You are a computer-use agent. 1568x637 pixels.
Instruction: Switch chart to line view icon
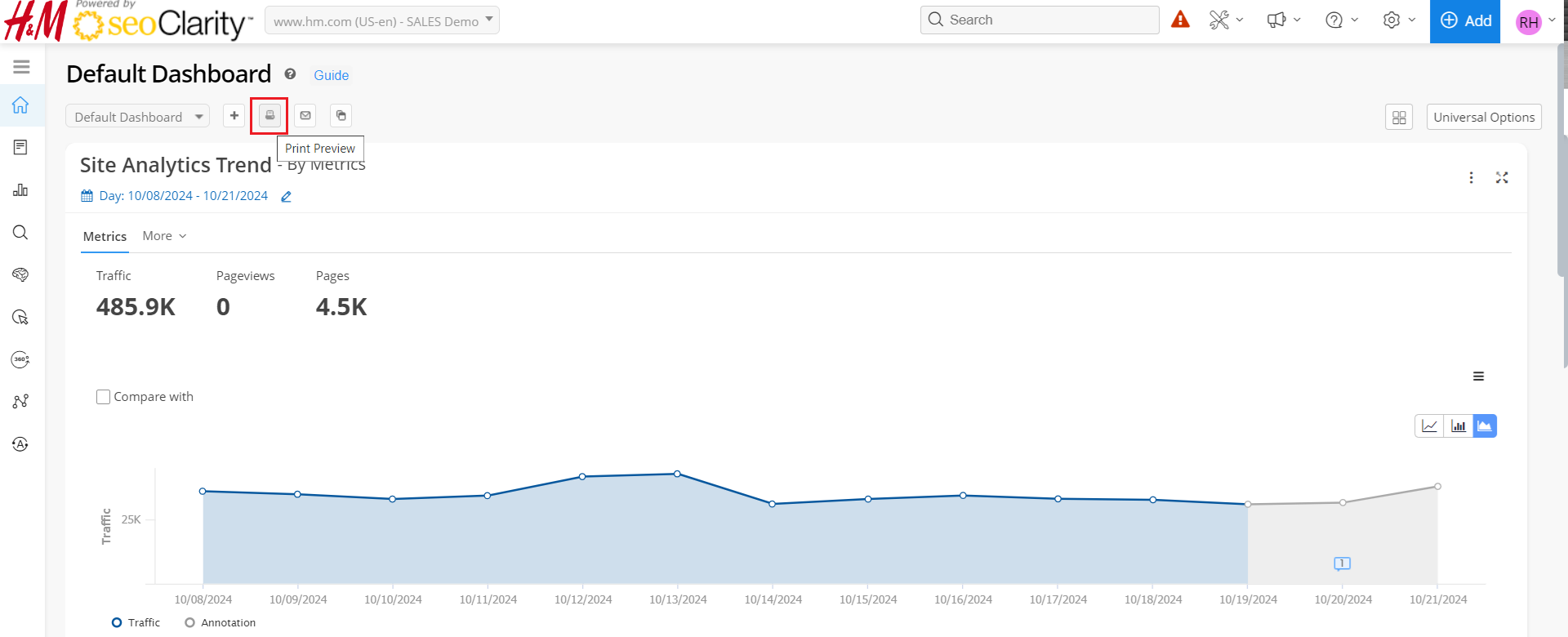pyautogui.click(x=1429, y=426)
